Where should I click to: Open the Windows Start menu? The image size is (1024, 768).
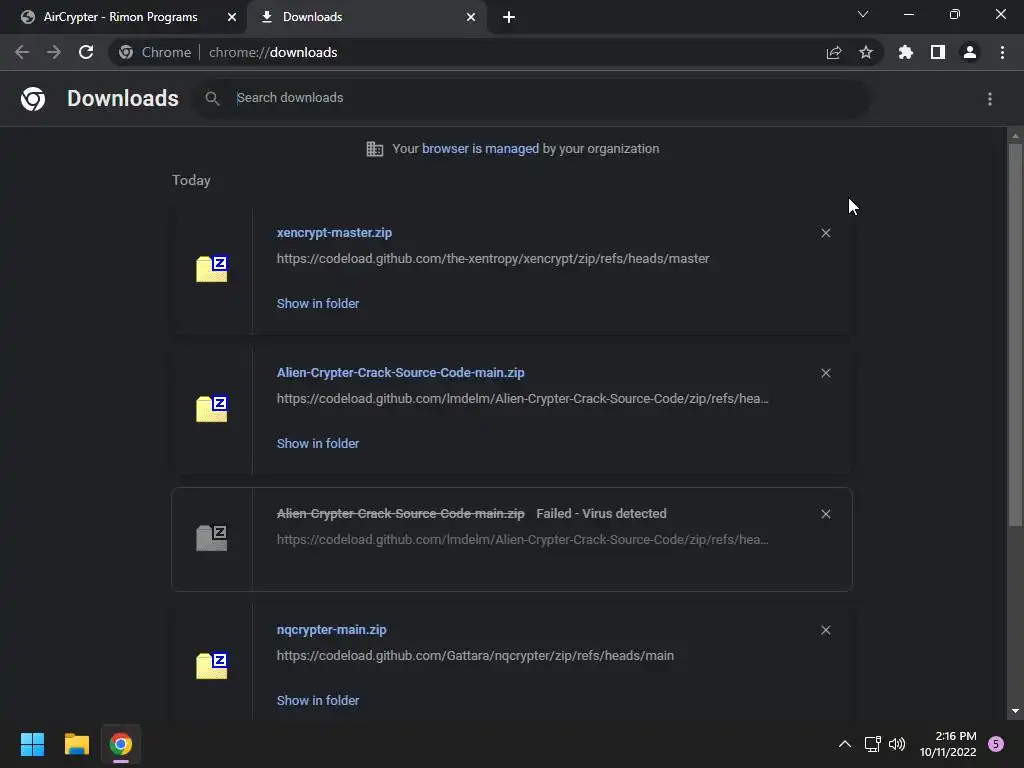tap(32, 744)
